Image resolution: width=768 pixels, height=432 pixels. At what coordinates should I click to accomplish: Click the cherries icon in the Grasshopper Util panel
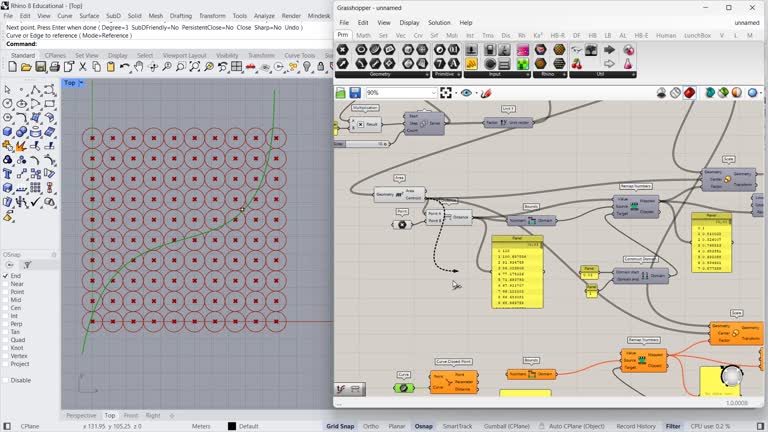click(x=576, y=64)
